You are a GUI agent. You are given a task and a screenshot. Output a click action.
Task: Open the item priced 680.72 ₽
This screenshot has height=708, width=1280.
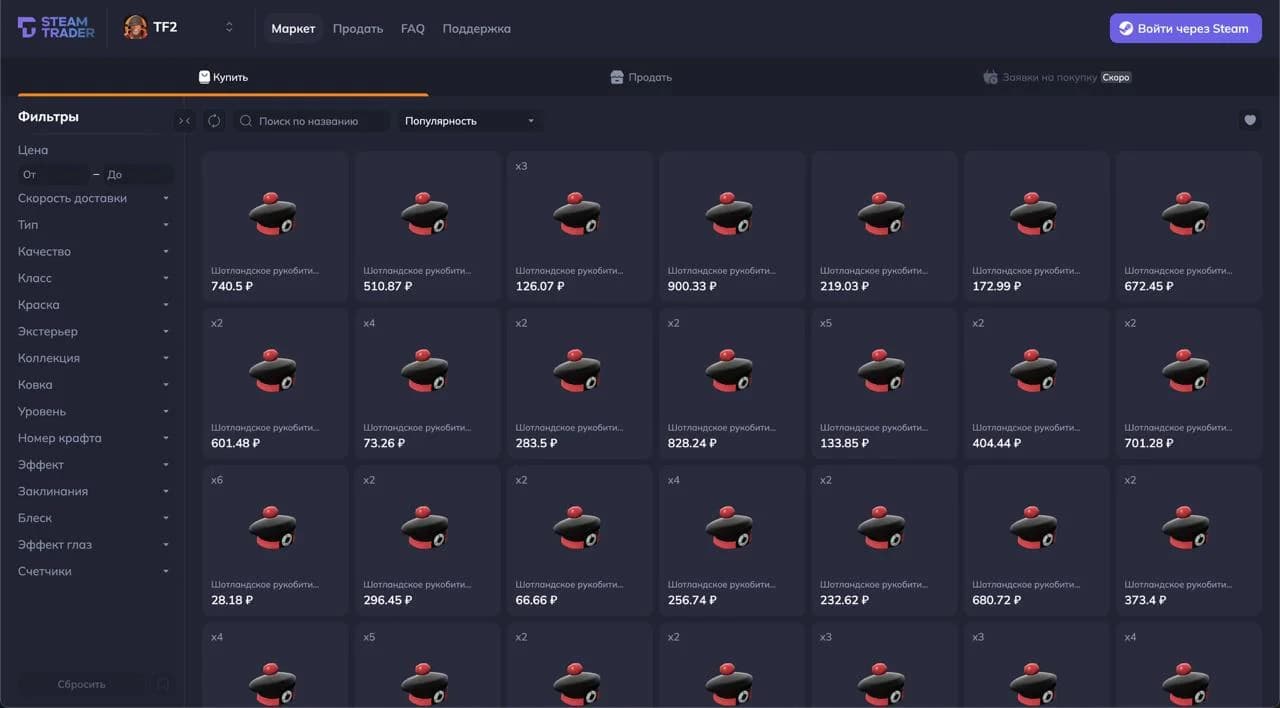[1036, 541]
